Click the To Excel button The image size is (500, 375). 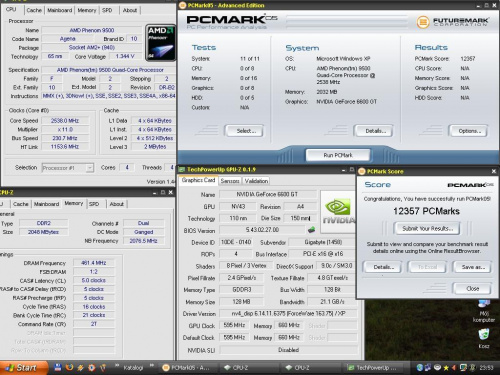pos(427,267)
